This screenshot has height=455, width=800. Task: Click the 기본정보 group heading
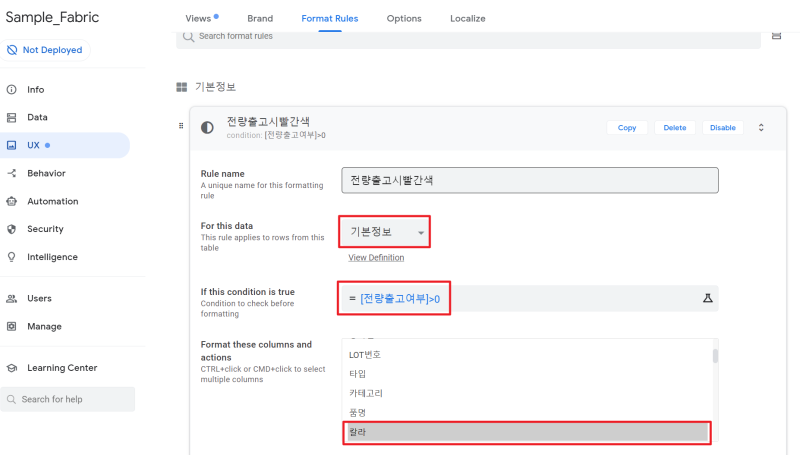click(x=215, y=87)
